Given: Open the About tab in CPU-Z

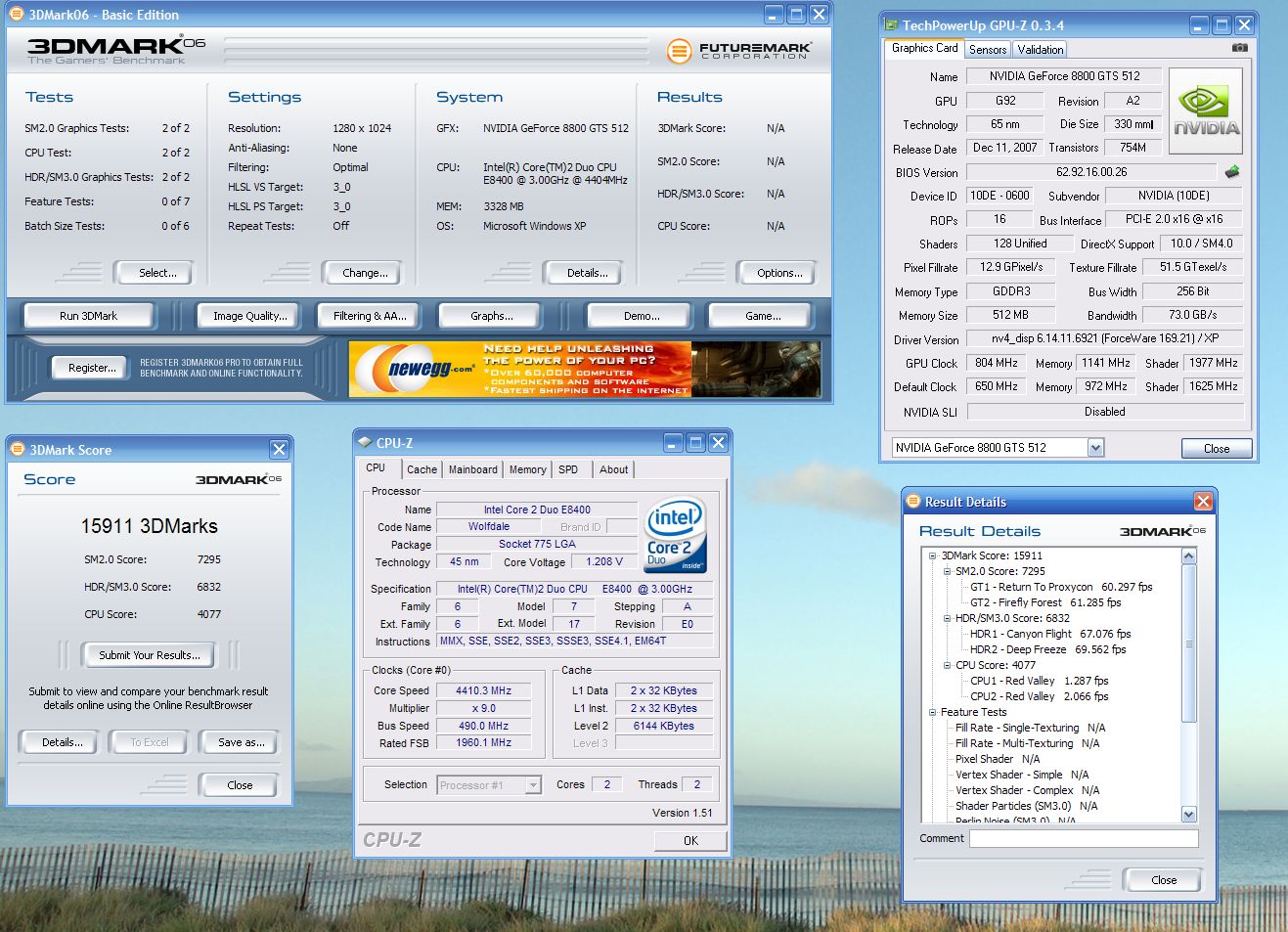Looking at the screenshot, I should [x=613, y=469].
